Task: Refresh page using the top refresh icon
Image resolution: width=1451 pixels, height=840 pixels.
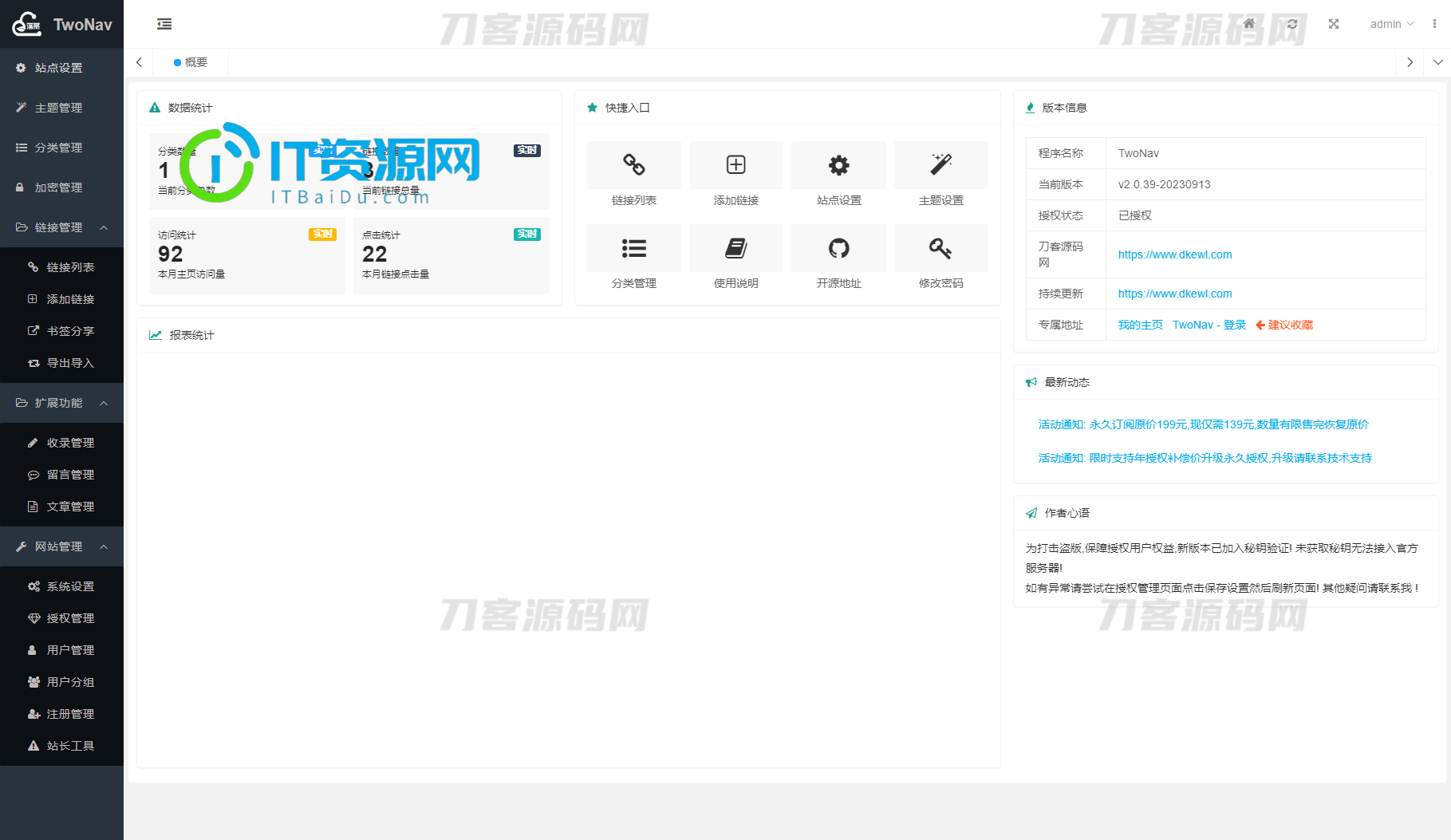Action: (x=1292, y=24)
